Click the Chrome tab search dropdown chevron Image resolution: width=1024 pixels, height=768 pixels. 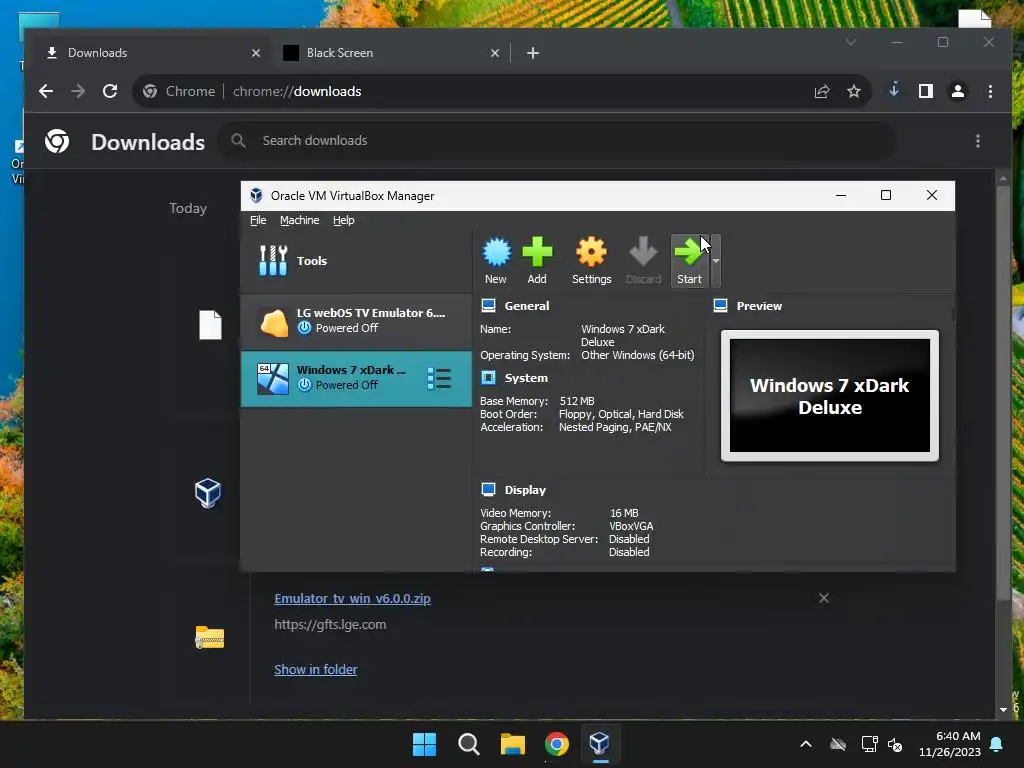click(x=850, y=42)
